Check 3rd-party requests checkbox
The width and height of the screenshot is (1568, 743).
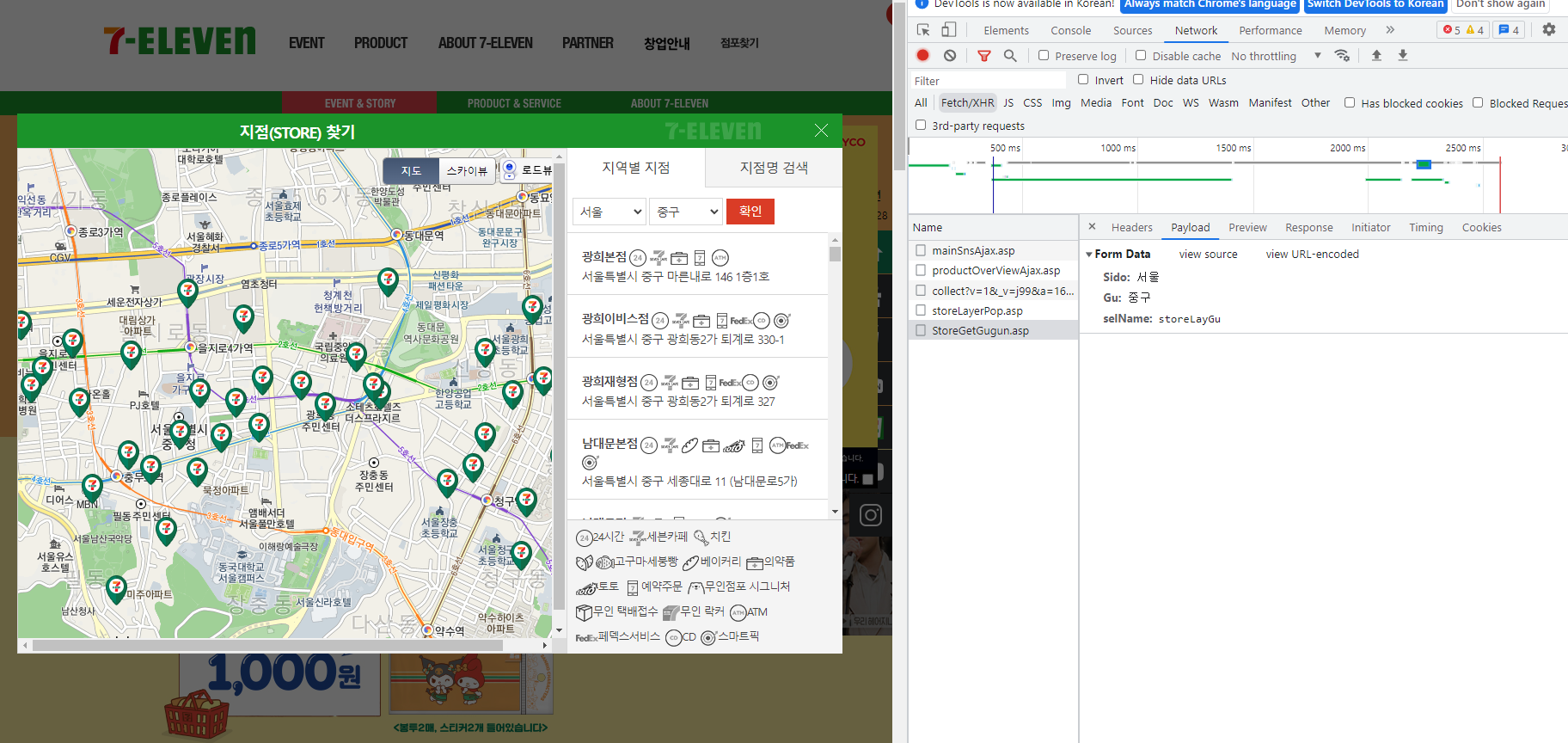point(921,125)
